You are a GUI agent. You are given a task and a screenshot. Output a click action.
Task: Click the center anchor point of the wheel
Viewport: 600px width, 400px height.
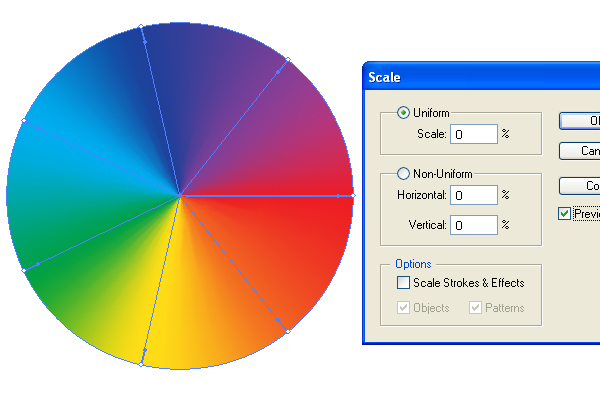pos(180,196)
